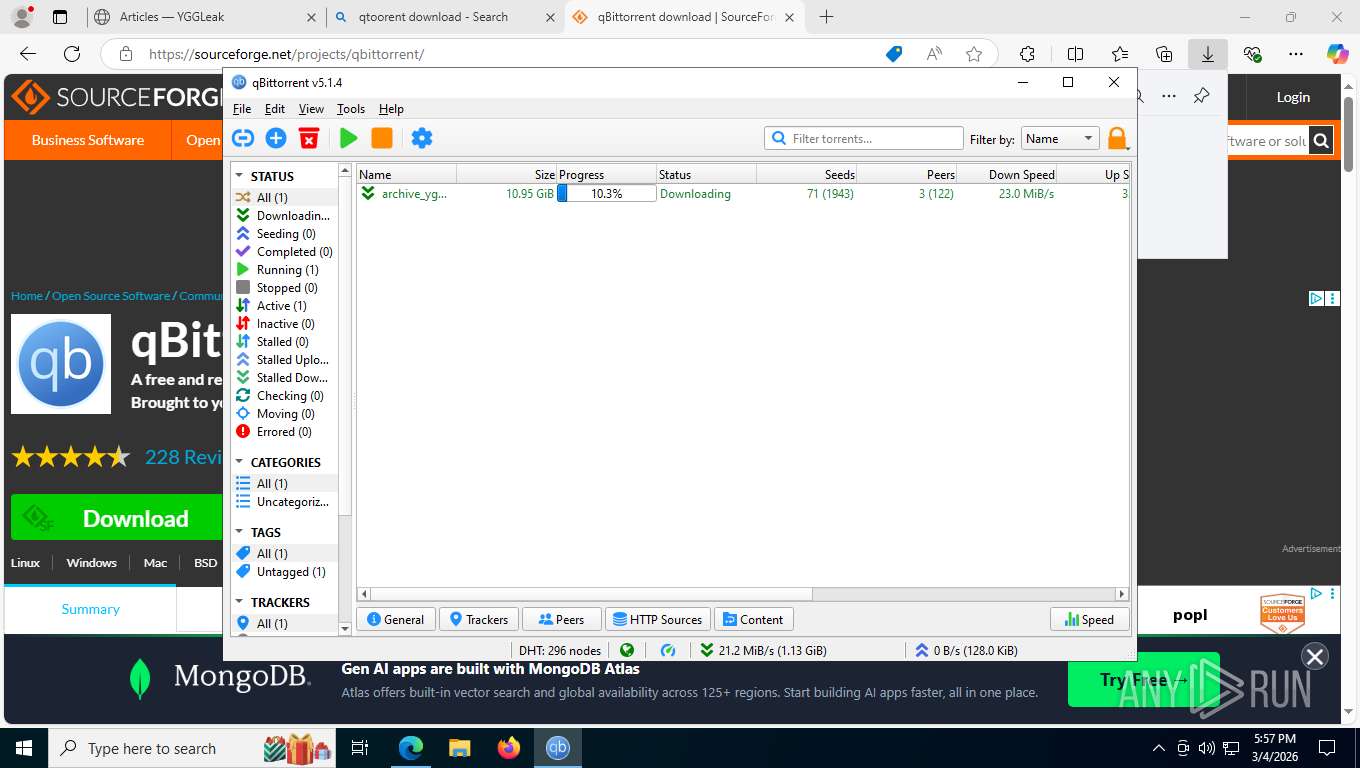Open the Edit menu in qBittorrent

(275, 109)
